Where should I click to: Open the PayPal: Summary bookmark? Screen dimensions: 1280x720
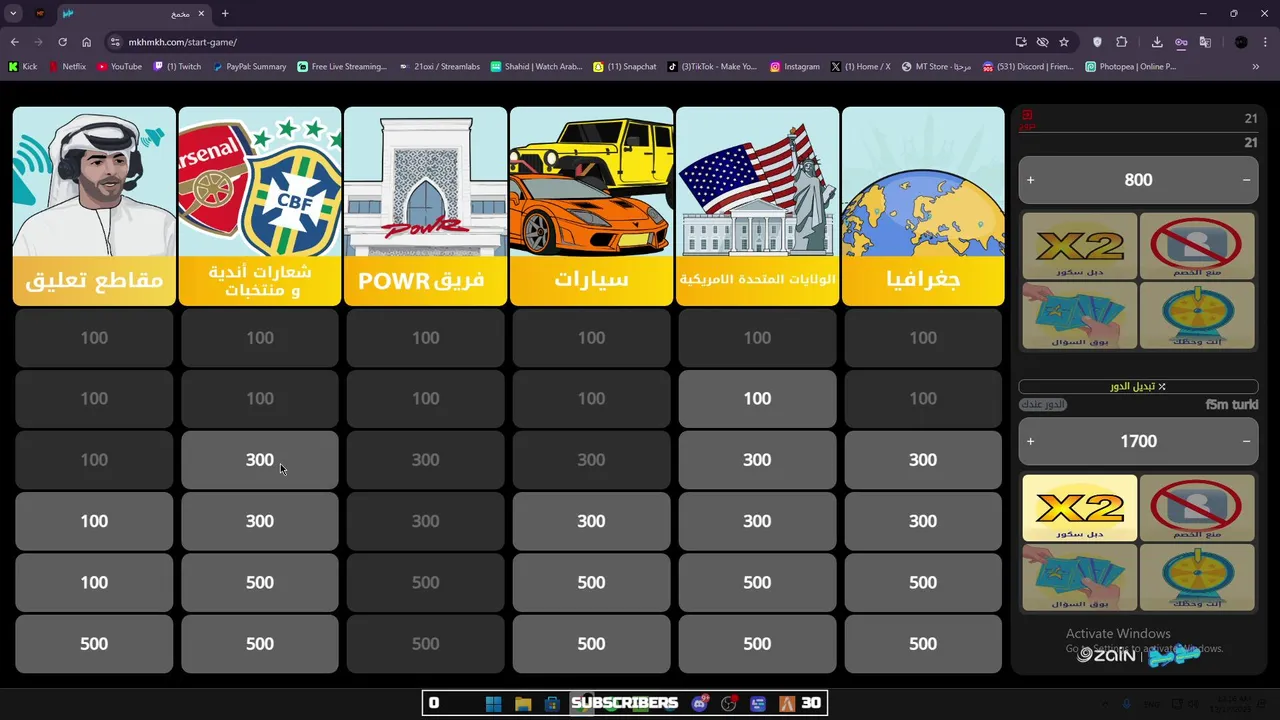pyautogui.click(x=249, y=67)
